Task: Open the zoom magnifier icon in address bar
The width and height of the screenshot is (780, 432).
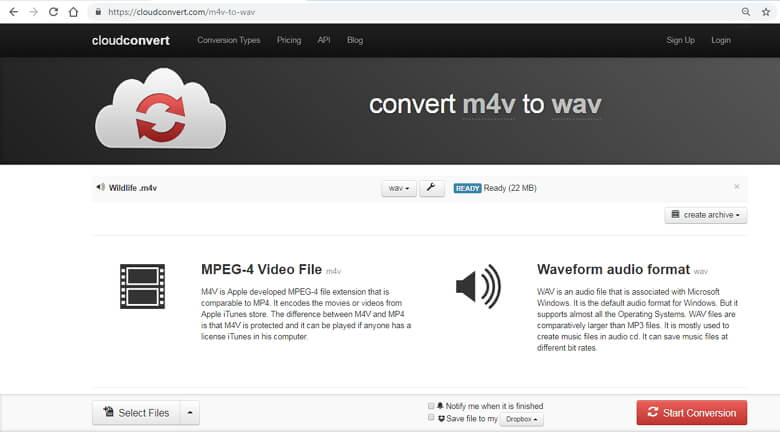Action: (746, 12)
